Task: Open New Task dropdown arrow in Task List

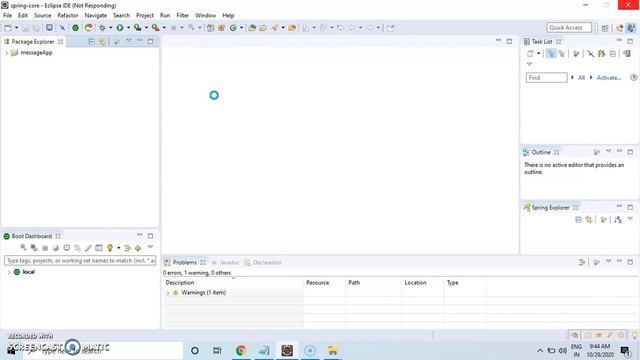Action: pos(538,53)
